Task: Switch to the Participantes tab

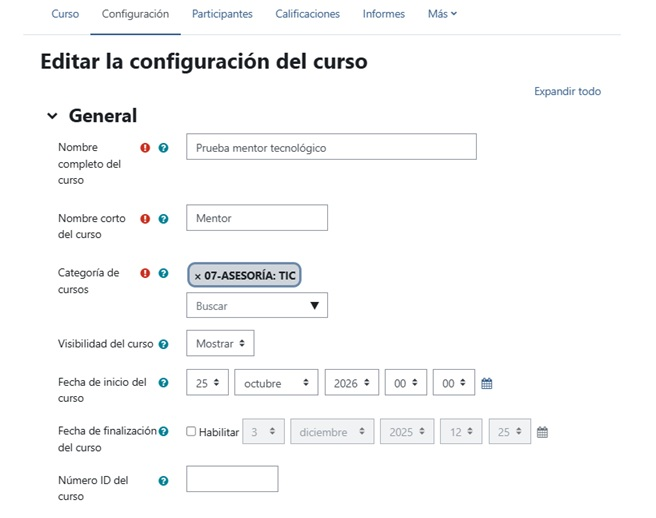Action: pyautogui.click(x=222, y=14)
